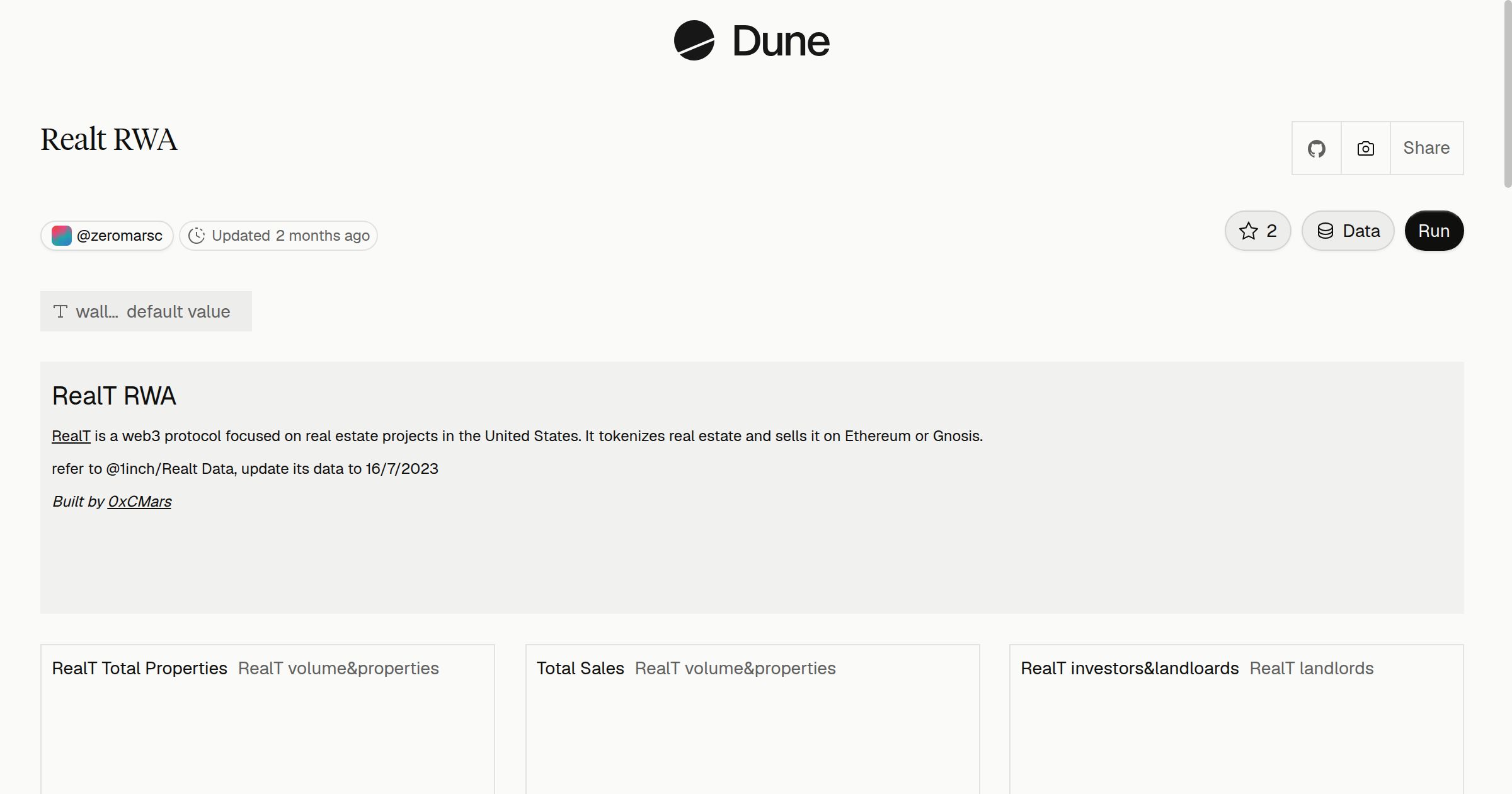The image size is (1512, 794).
Task: Click the Share button
Action: pos(1426,148)
